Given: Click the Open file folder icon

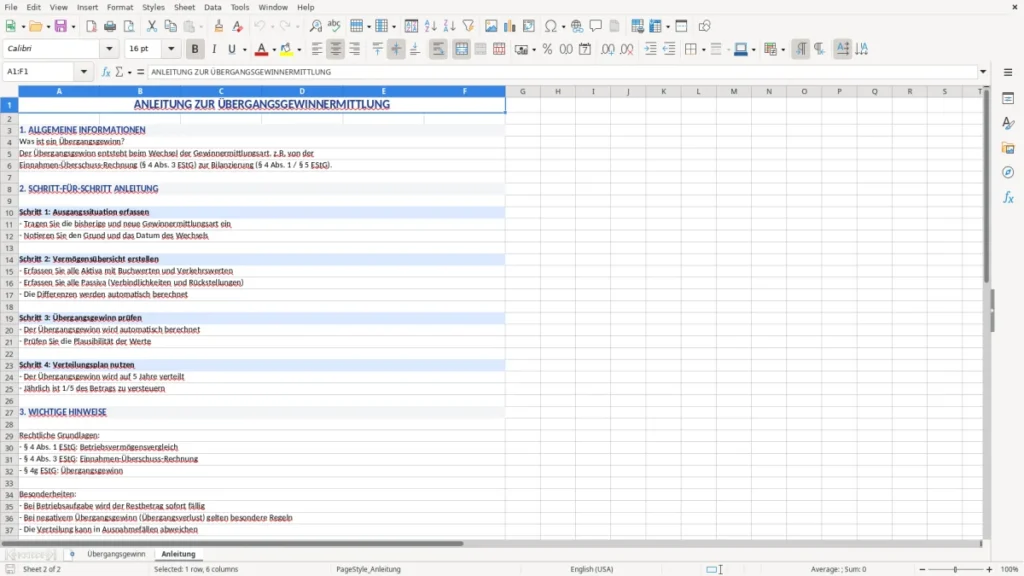Looking at the screenshot, I should pos(35,26).
